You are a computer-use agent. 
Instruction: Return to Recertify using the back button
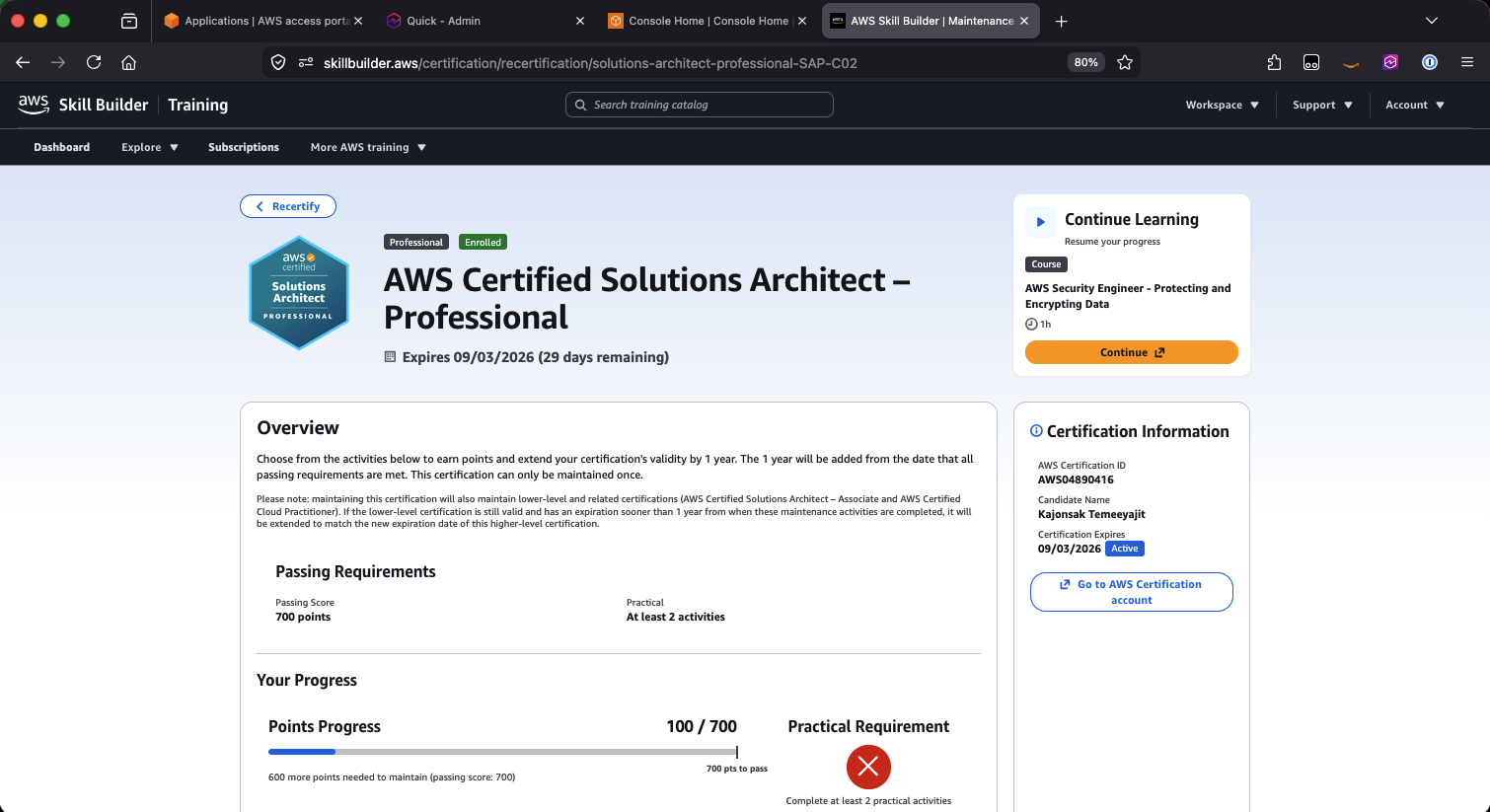point(288,206)
